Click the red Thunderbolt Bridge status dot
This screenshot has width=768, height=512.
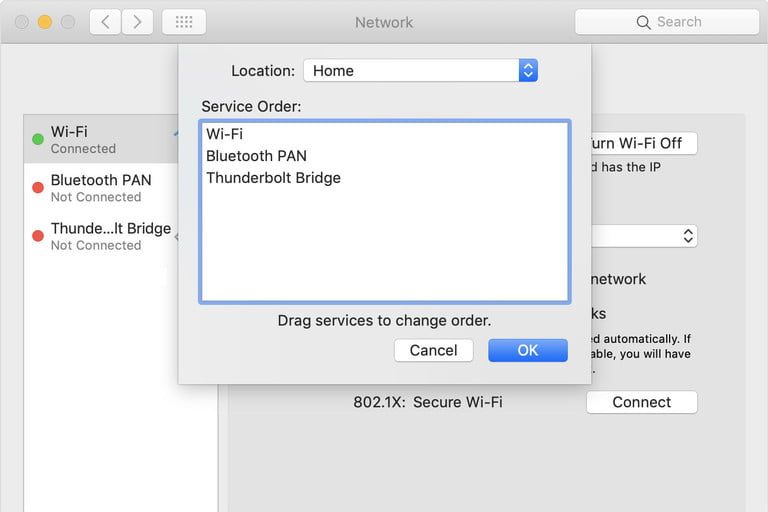[38, 236]
